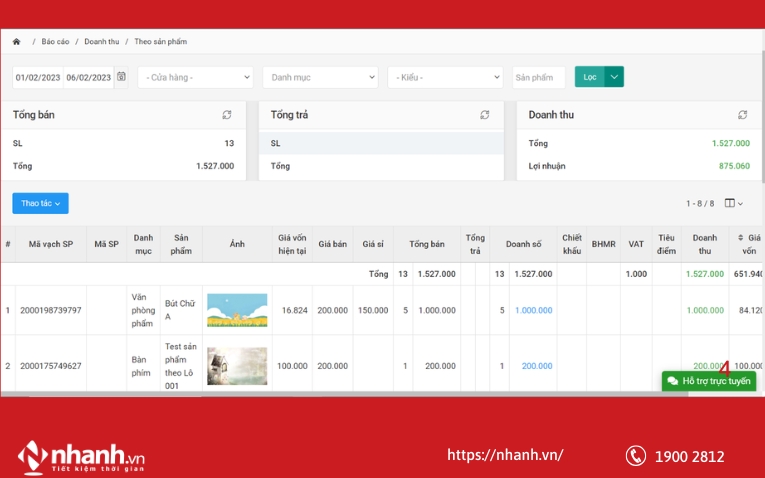Screen dimensions: 765x478
Task: Refresh the Doanh thu panel
Action: tap(742, 115)
